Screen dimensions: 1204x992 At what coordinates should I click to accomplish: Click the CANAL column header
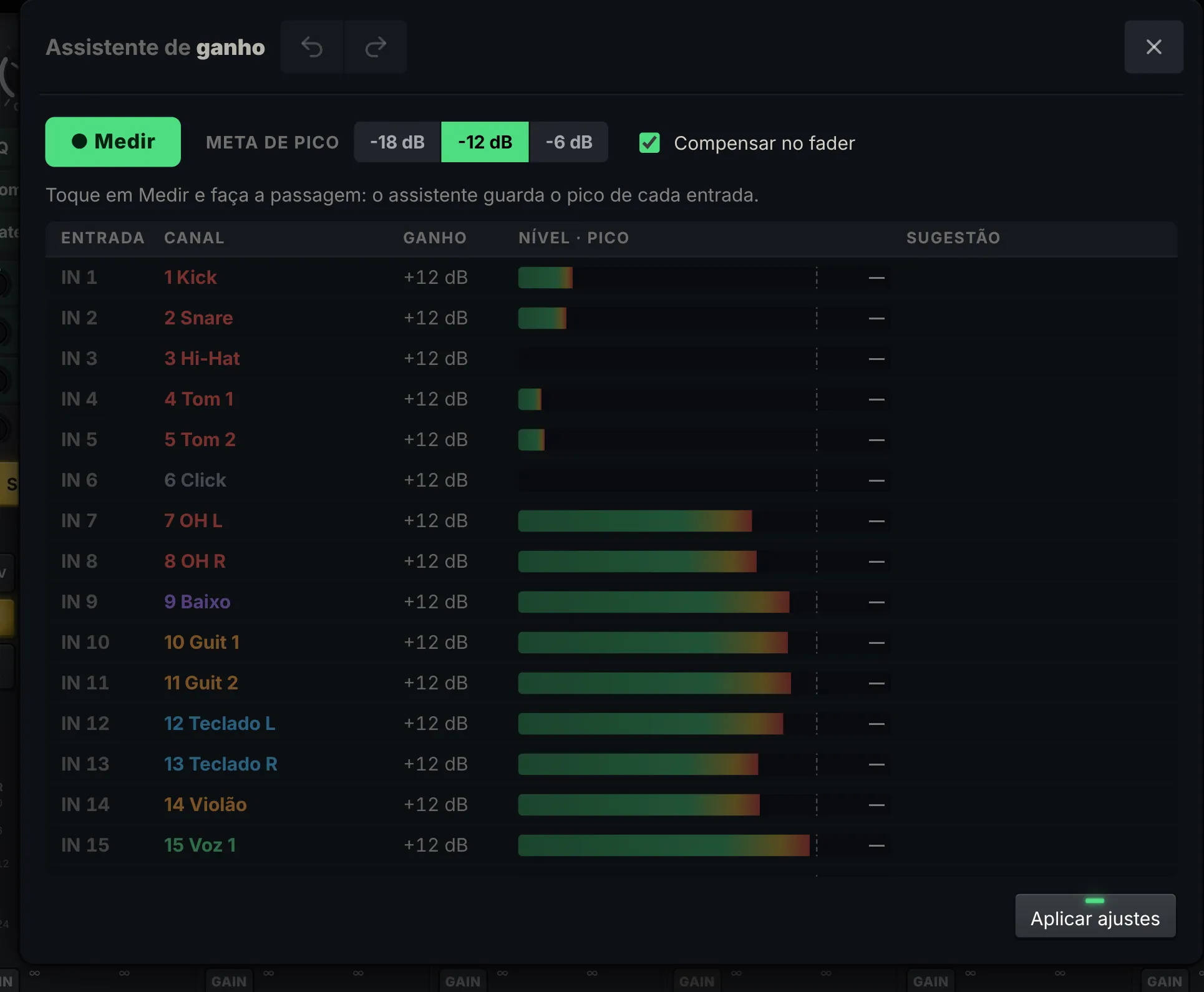[194, 238]
